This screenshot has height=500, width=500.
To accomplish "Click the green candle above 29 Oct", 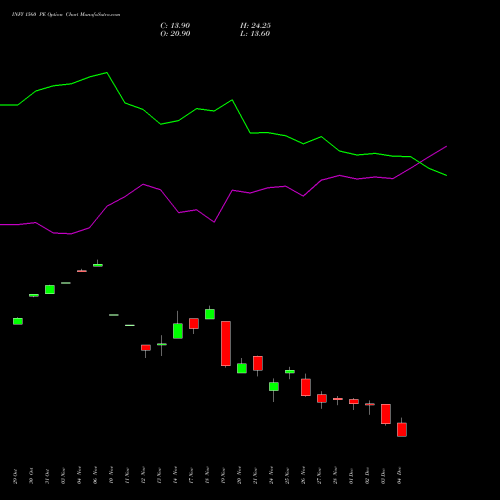I will (x=18, y=321).
